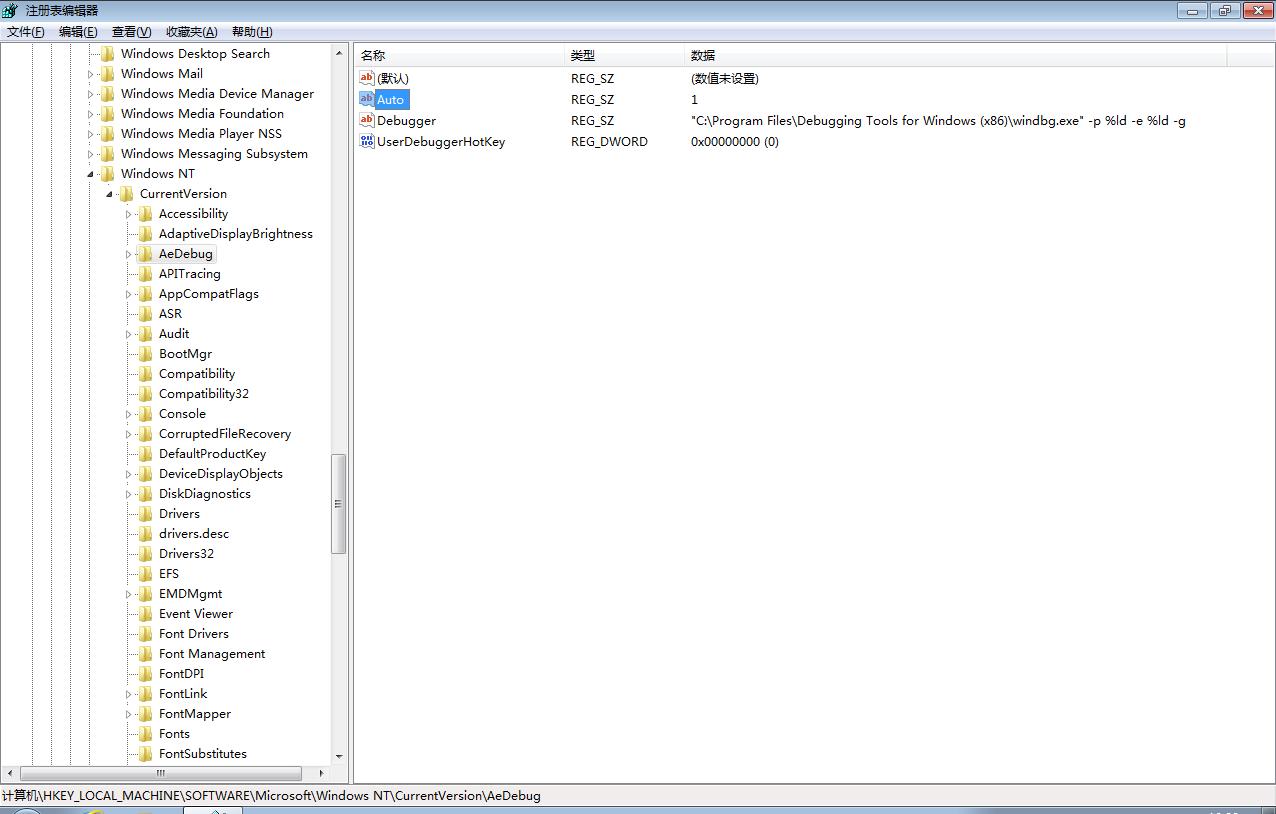
Task: Click the Windows Mail folder icon
Action: [x=108, y=74]
